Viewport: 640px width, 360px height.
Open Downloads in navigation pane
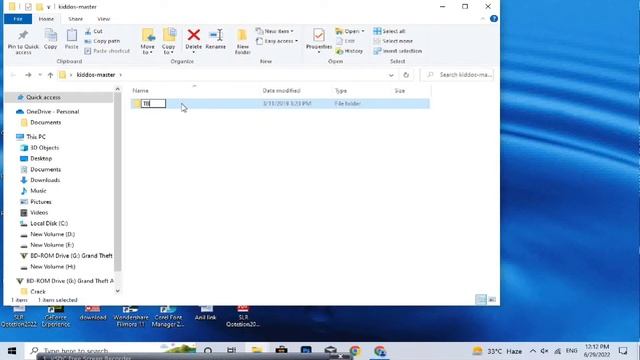coord(45,180)
